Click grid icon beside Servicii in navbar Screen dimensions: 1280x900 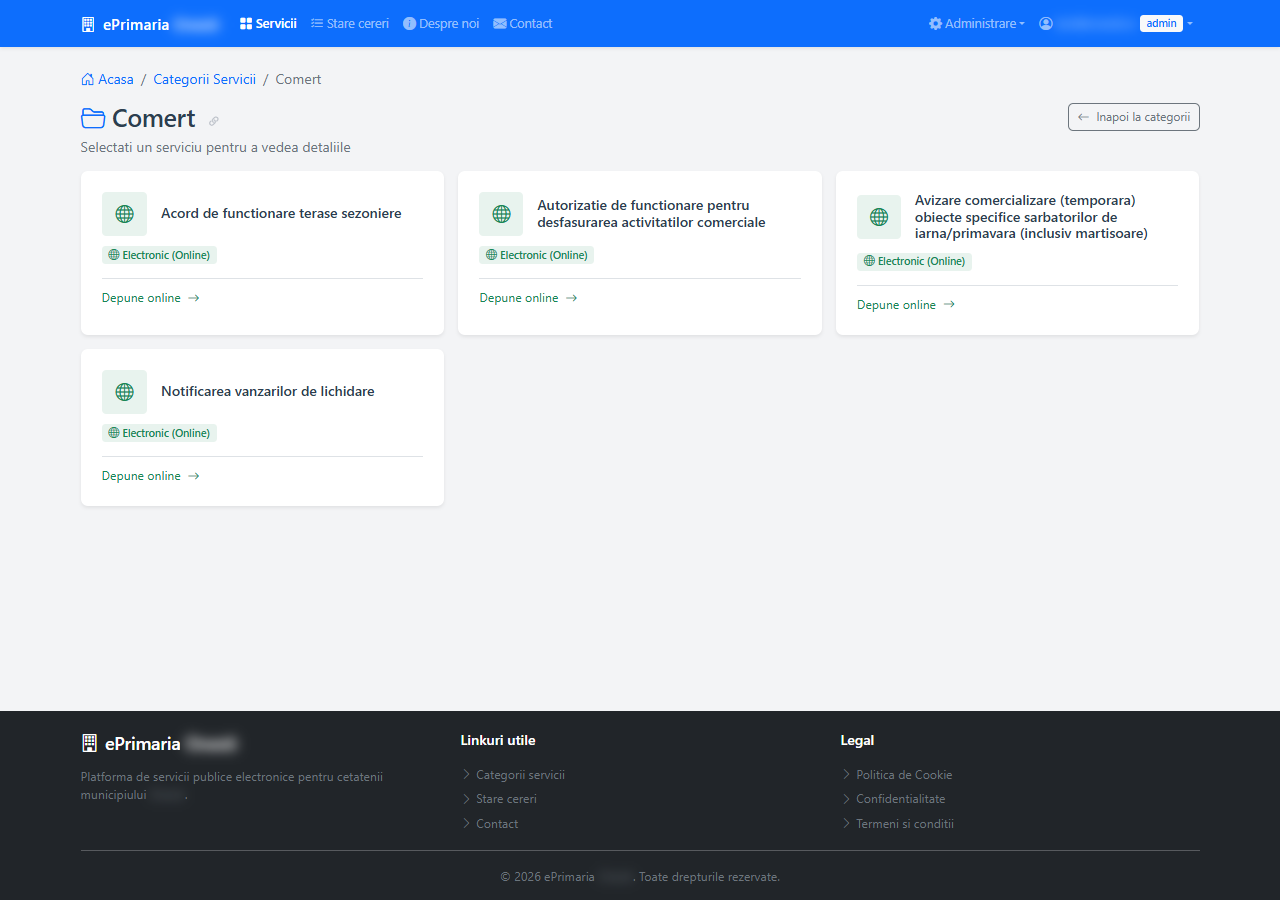[x=246, y=23]
